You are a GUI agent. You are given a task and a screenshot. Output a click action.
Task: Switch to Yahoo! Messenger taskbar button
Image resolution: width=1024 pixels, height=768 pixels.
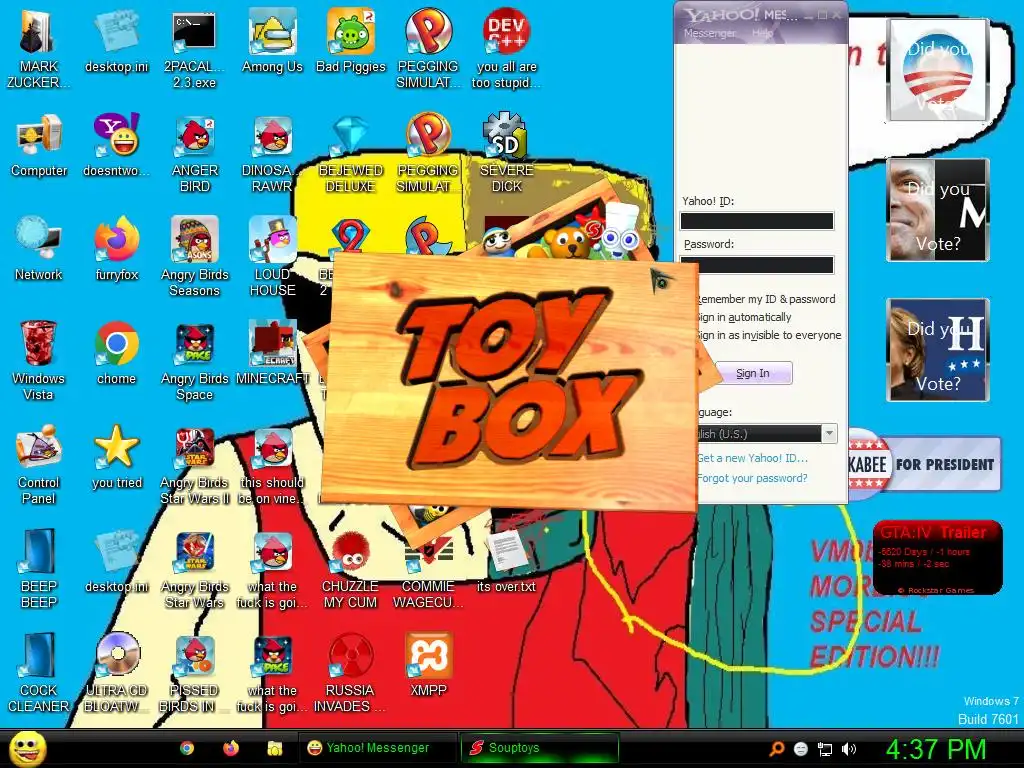click(x=377, y=748)
